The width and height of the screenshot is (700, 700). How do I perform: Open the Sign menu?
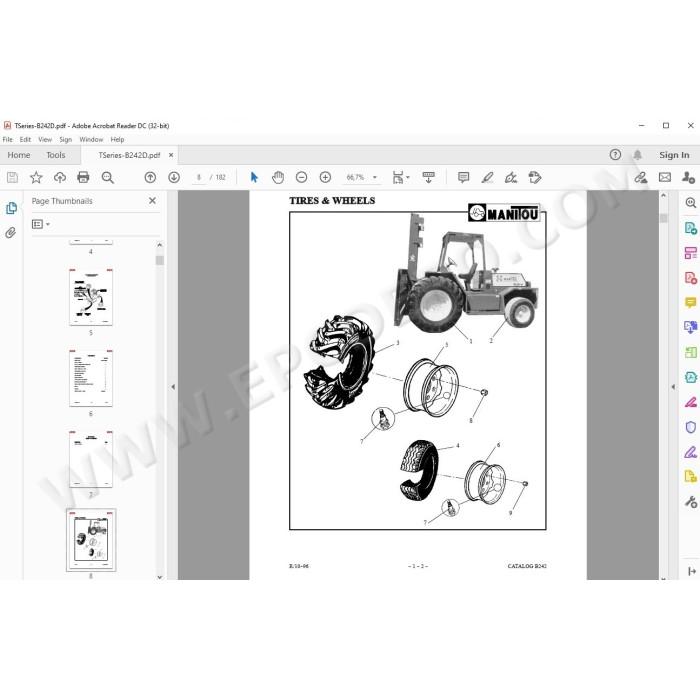[x=66, y=139]
